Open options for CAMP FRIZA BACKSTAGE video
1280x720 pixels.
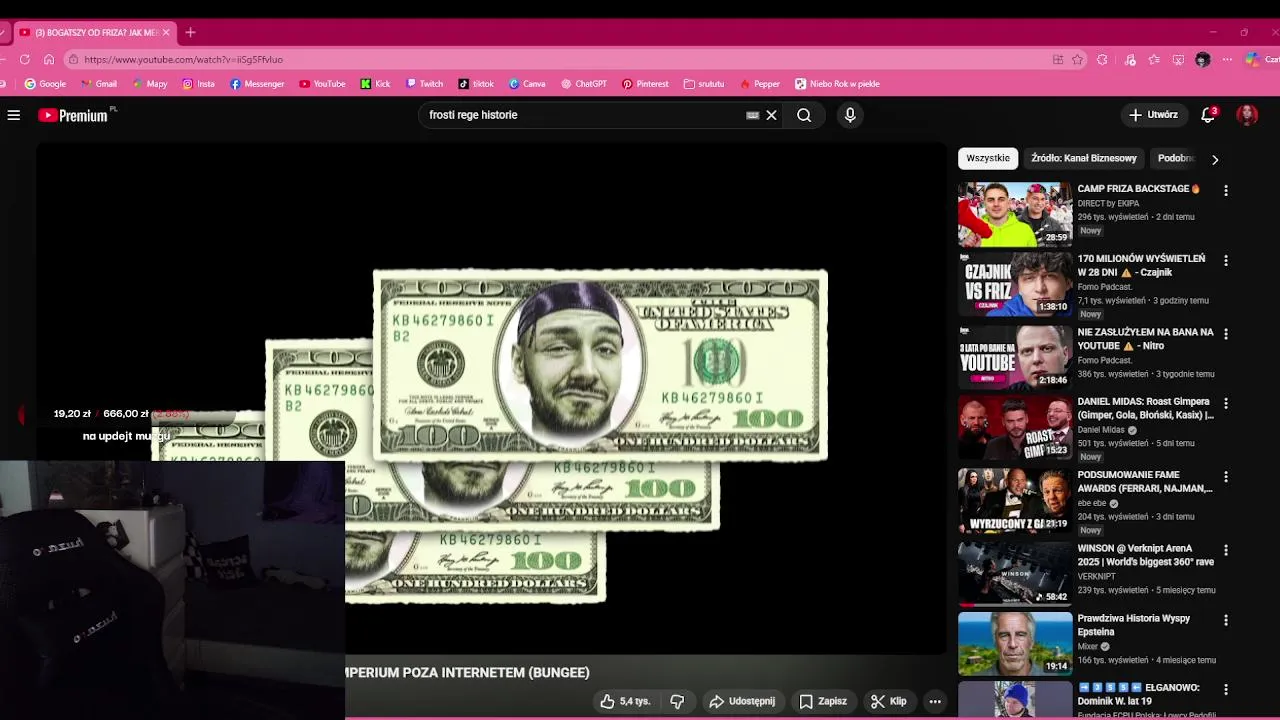[x=1226, y=190]
